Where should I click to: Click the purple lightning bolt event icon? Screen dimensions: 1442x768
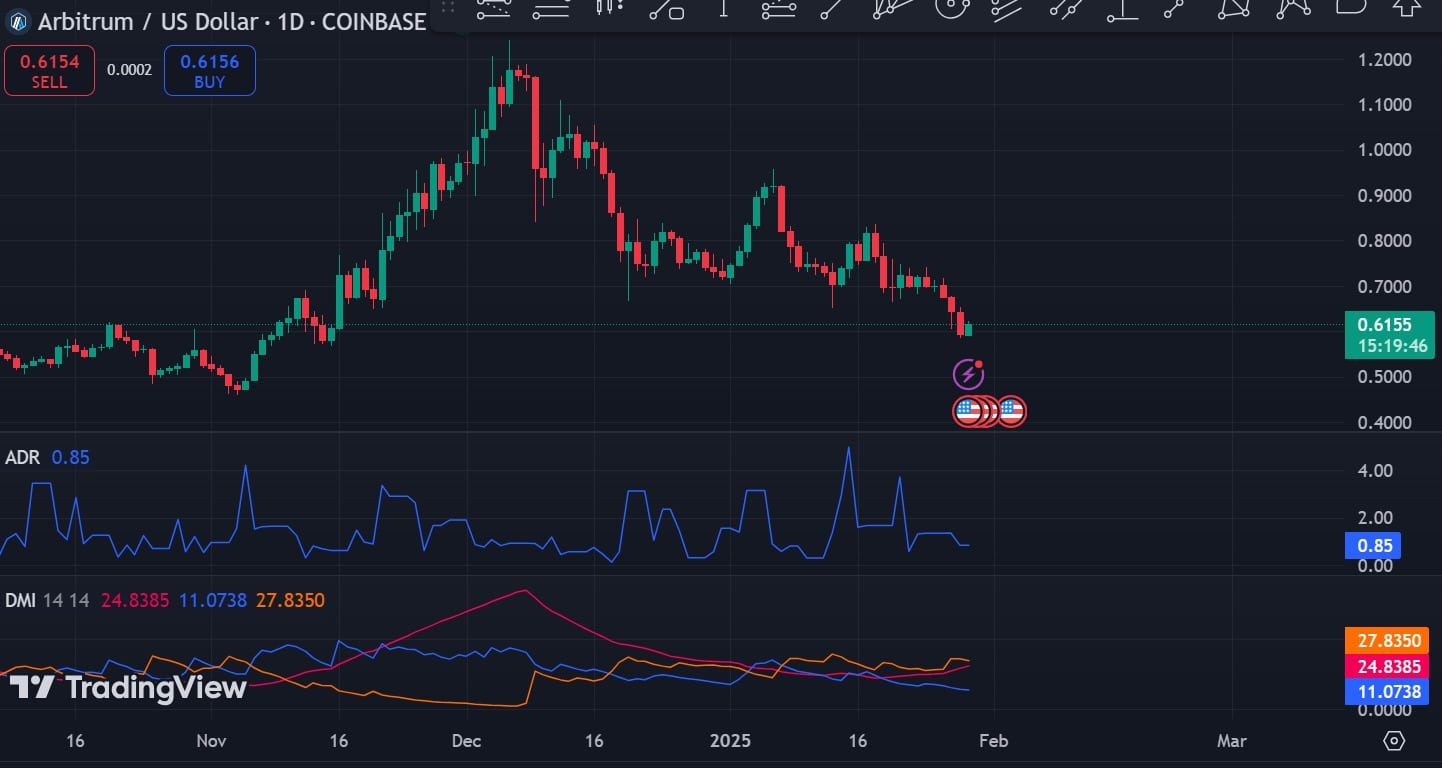tap(968, 375)
